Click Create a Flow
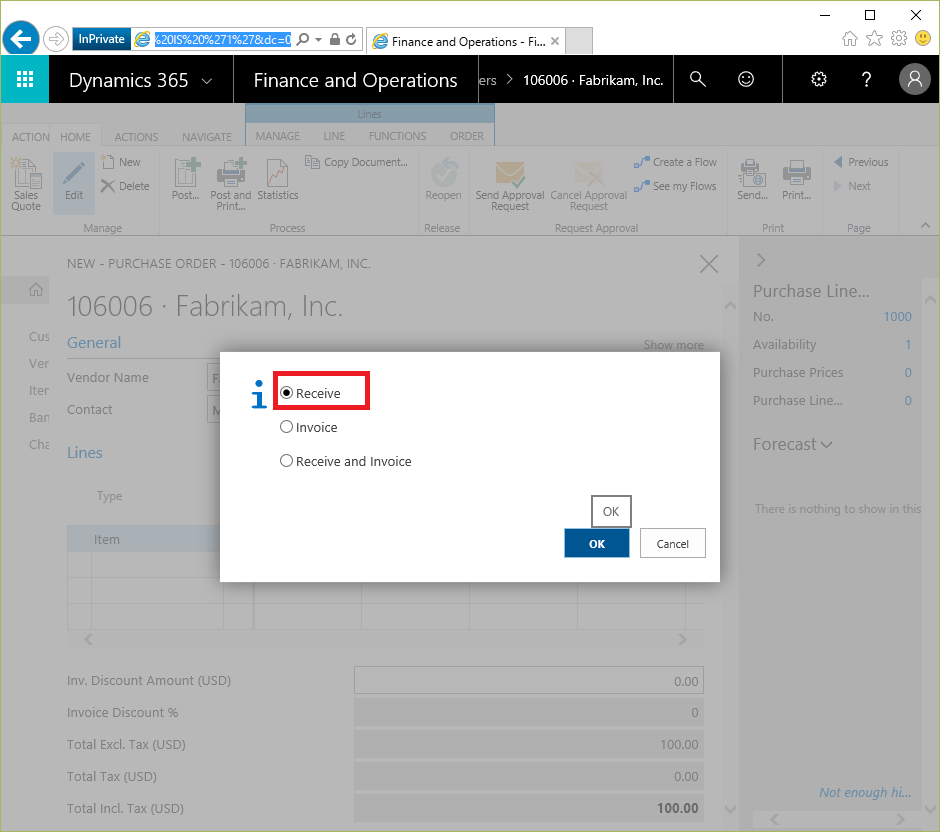940x832 pixels. tap(676, 162)
